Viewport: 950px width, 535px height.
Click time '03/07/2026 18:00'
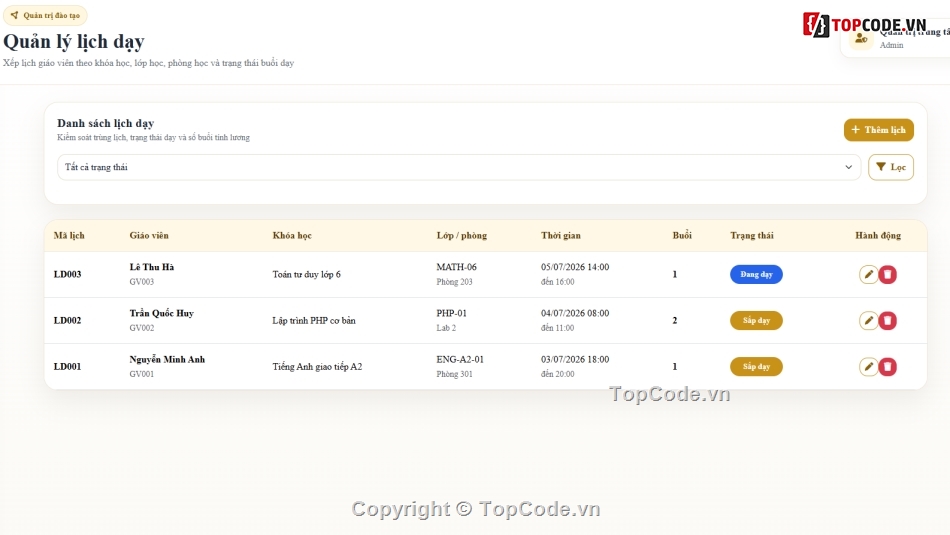575,359
